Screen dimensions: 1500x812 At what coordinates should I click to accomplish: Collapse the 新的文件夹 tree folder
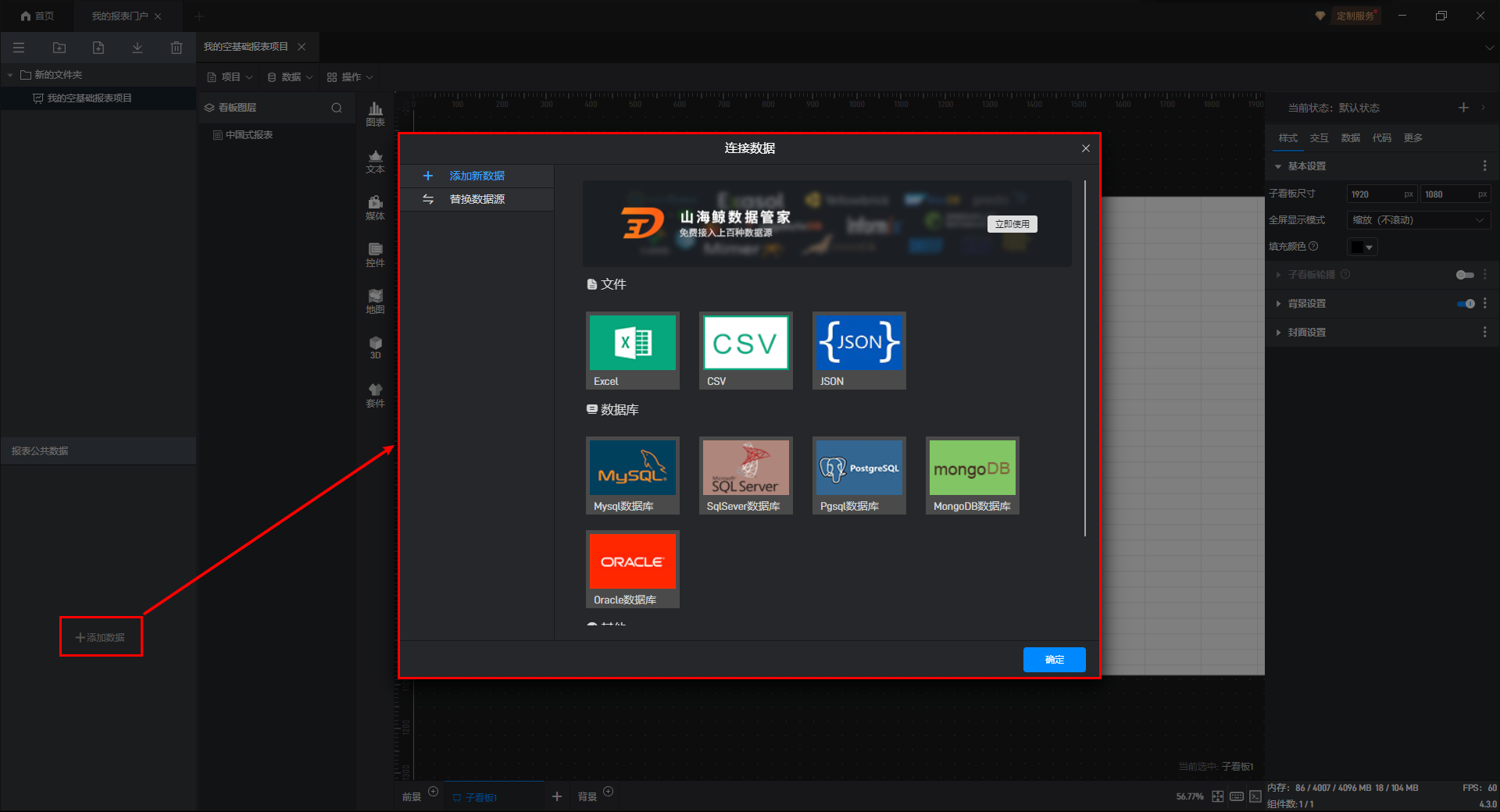[x=10, y=75]
